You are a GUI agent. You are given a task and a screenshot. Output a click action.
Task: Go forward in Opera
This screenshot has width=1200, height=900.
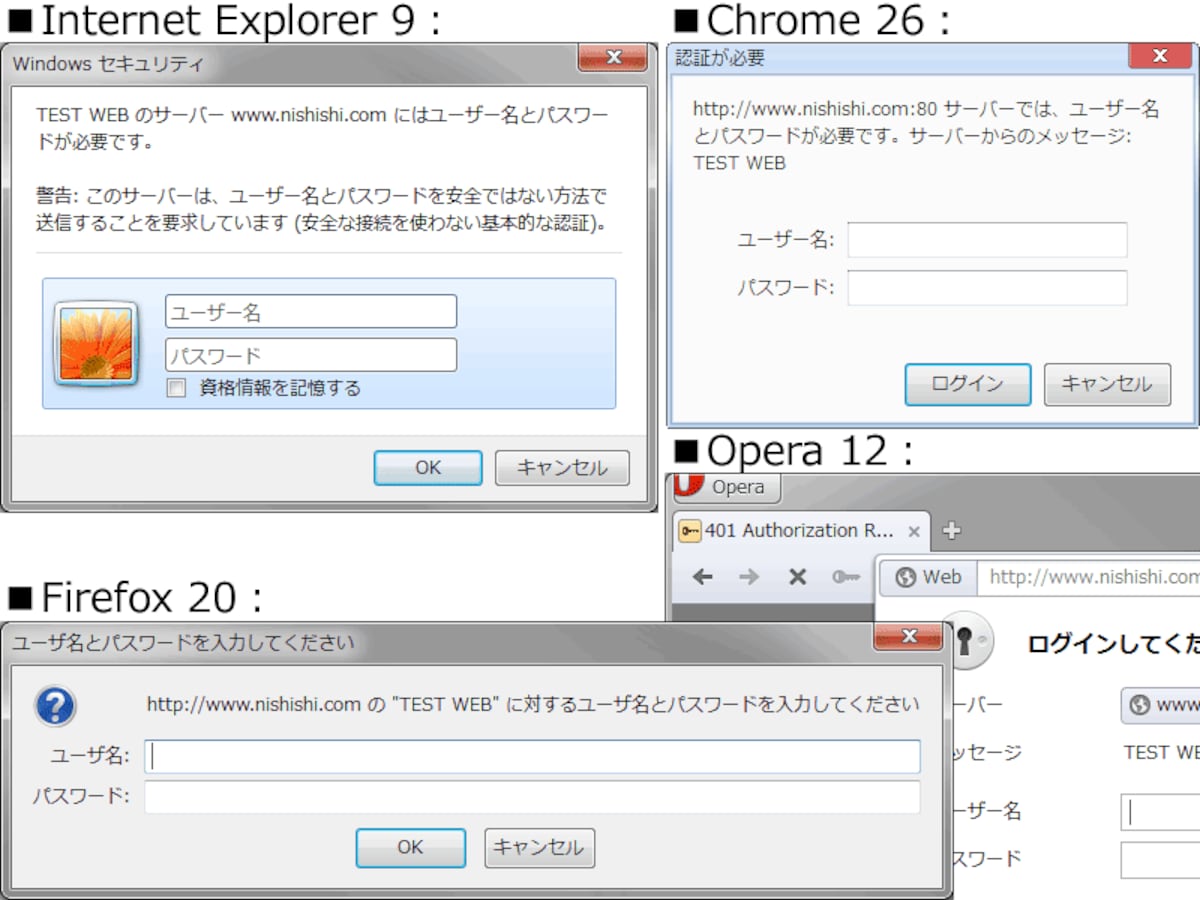tap(749, 577)
